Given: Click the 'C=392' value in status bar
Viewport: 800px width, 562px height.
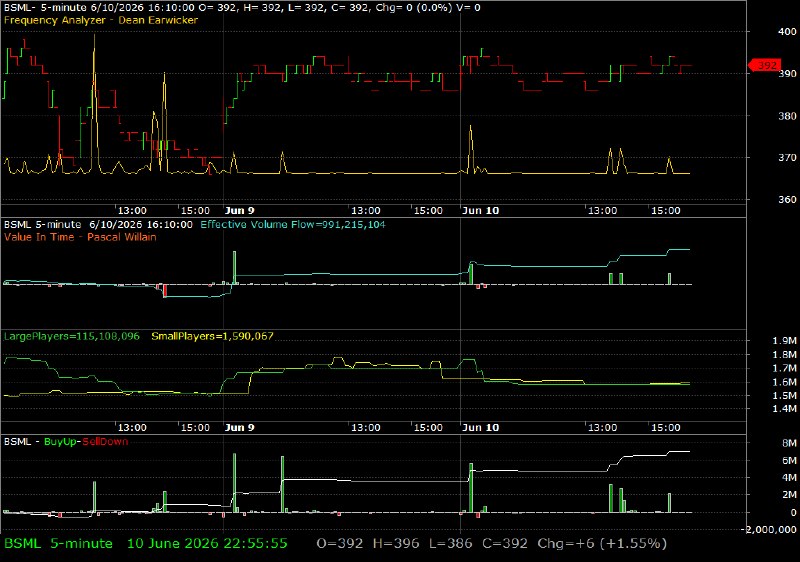Looking at the screenshot, I should click(505, 544).
